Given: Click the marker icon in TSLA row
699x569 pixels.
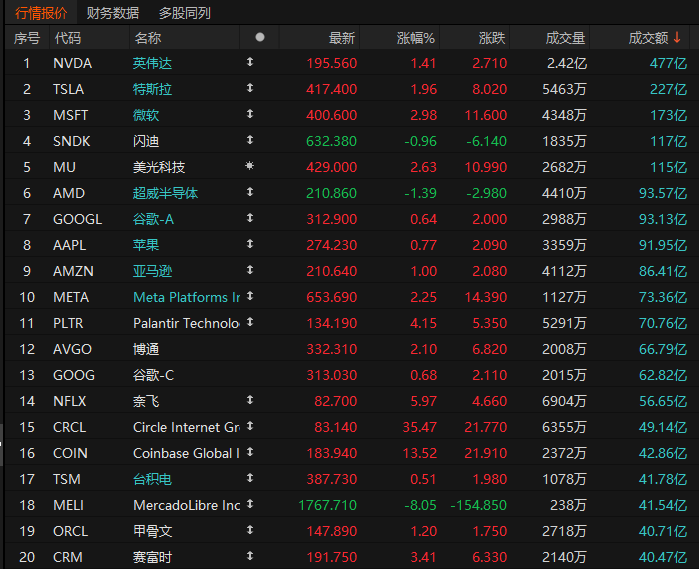Looking at the screenshot, I should pyautogui.click(x=250, y=88).
